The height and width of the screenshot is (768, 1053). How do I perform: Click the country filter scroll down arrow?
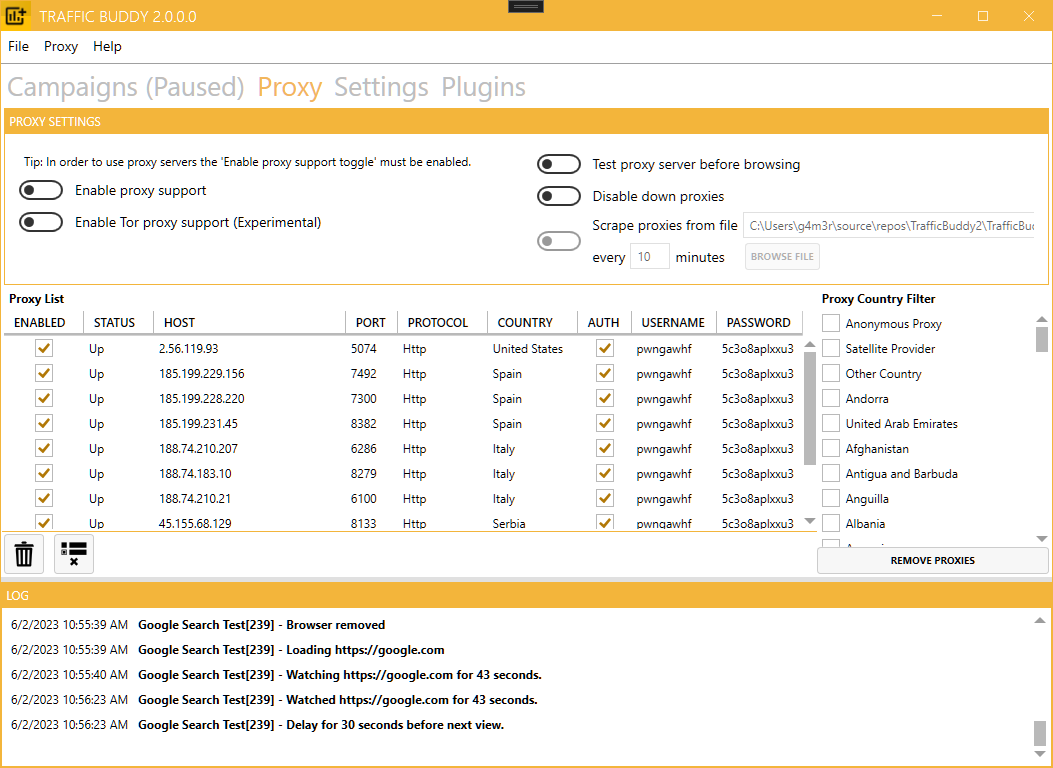click(1042, 538)
